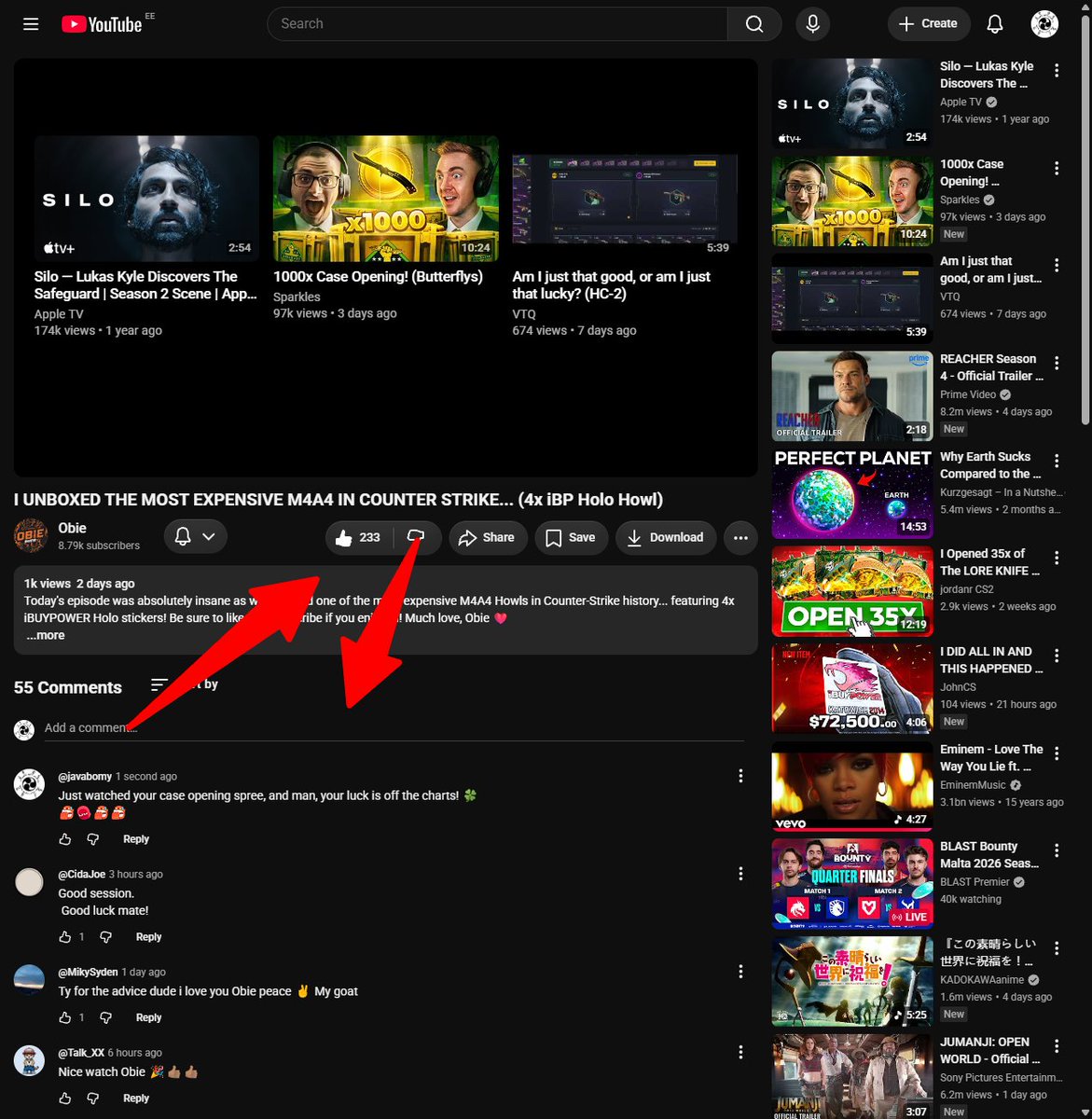Save video to playlist
Screen dimensions: 1092x1119
tap(572, 537)
